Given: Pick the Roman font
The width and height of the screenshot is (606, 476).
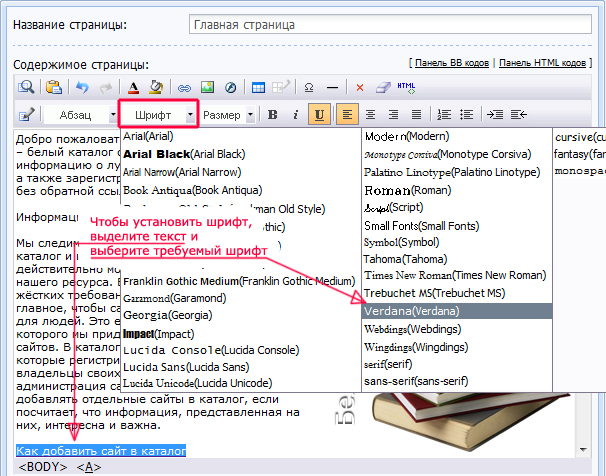Looking at the screenshot, I should [x=408, y=190].
